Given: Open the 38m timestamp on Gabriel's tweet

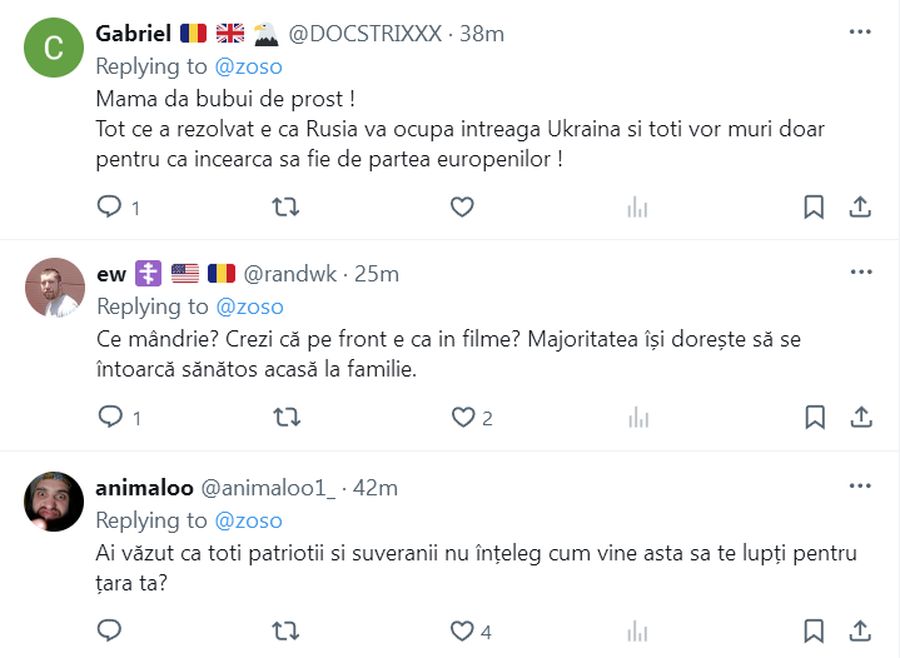Looking at the screenshot, I should (x=482, y=33).
